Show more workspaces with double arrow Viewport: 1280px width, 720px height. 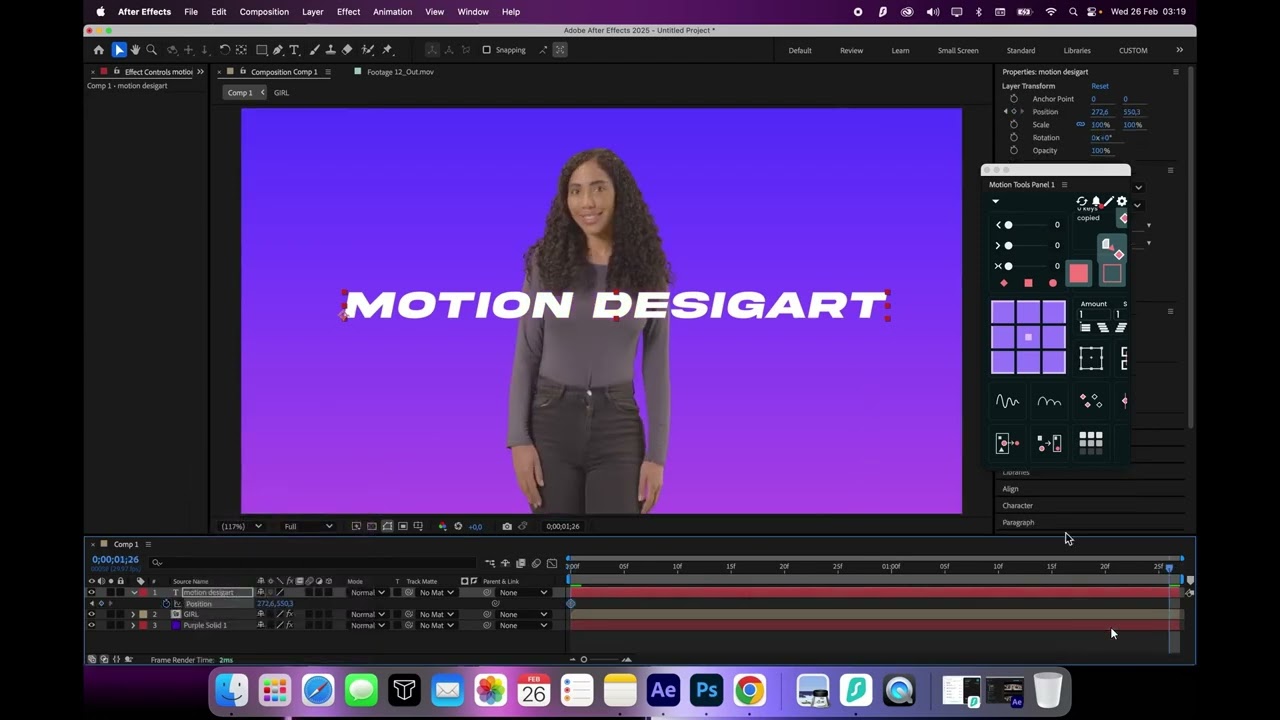coord(1179,50)
